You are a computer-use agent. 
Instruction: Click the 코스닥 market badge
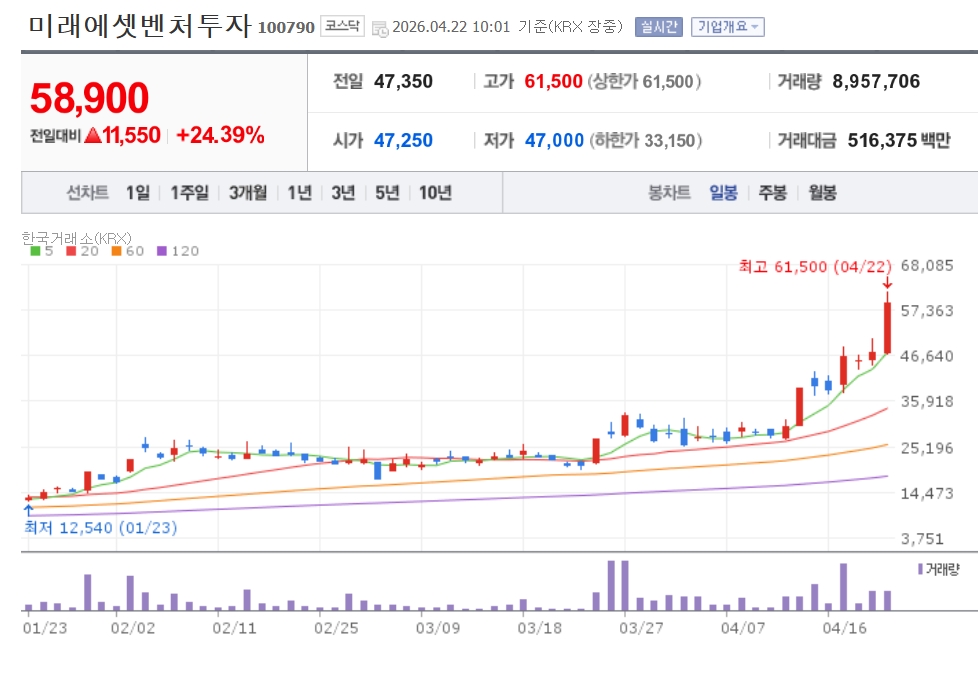(342, 26)
